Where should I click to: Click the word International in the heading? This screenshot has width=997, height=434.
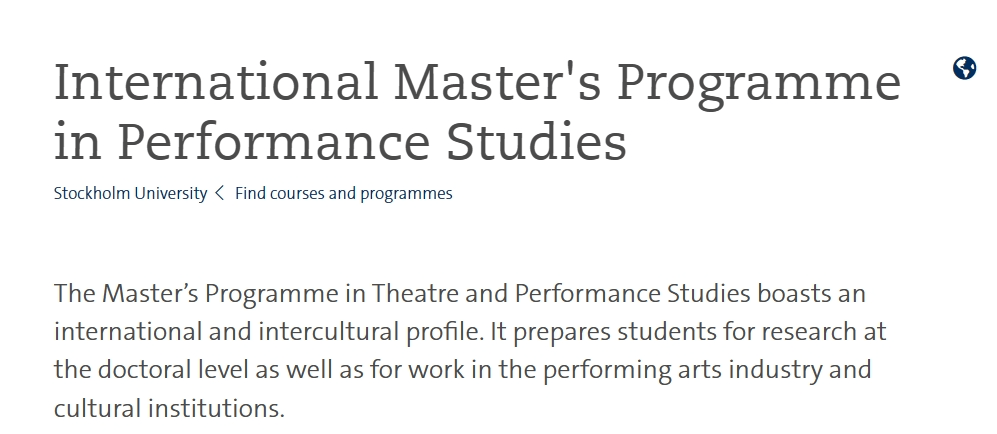coord(216,82)
